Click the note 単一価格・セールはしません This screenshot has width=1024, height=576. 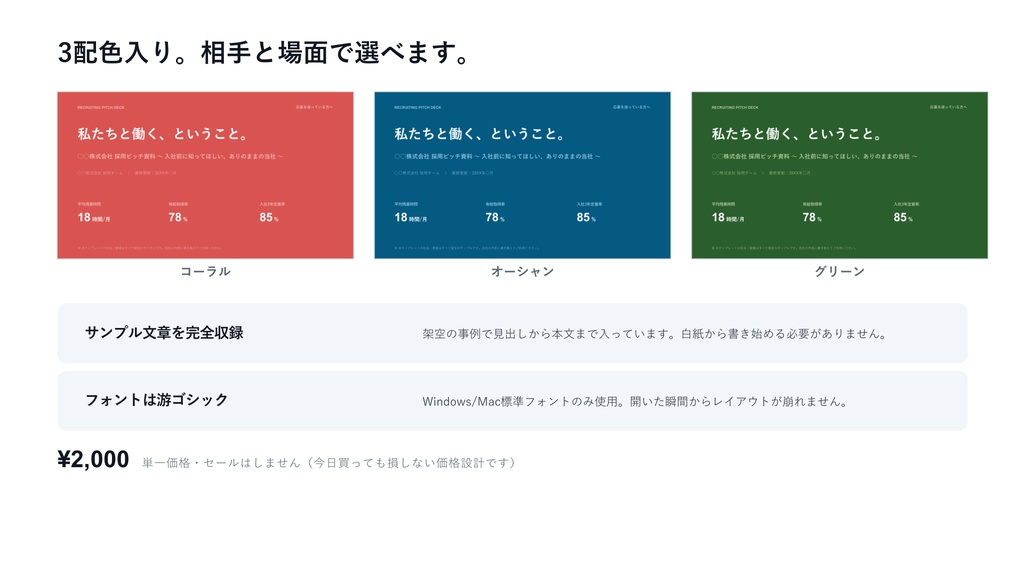[x=329, y=462]
